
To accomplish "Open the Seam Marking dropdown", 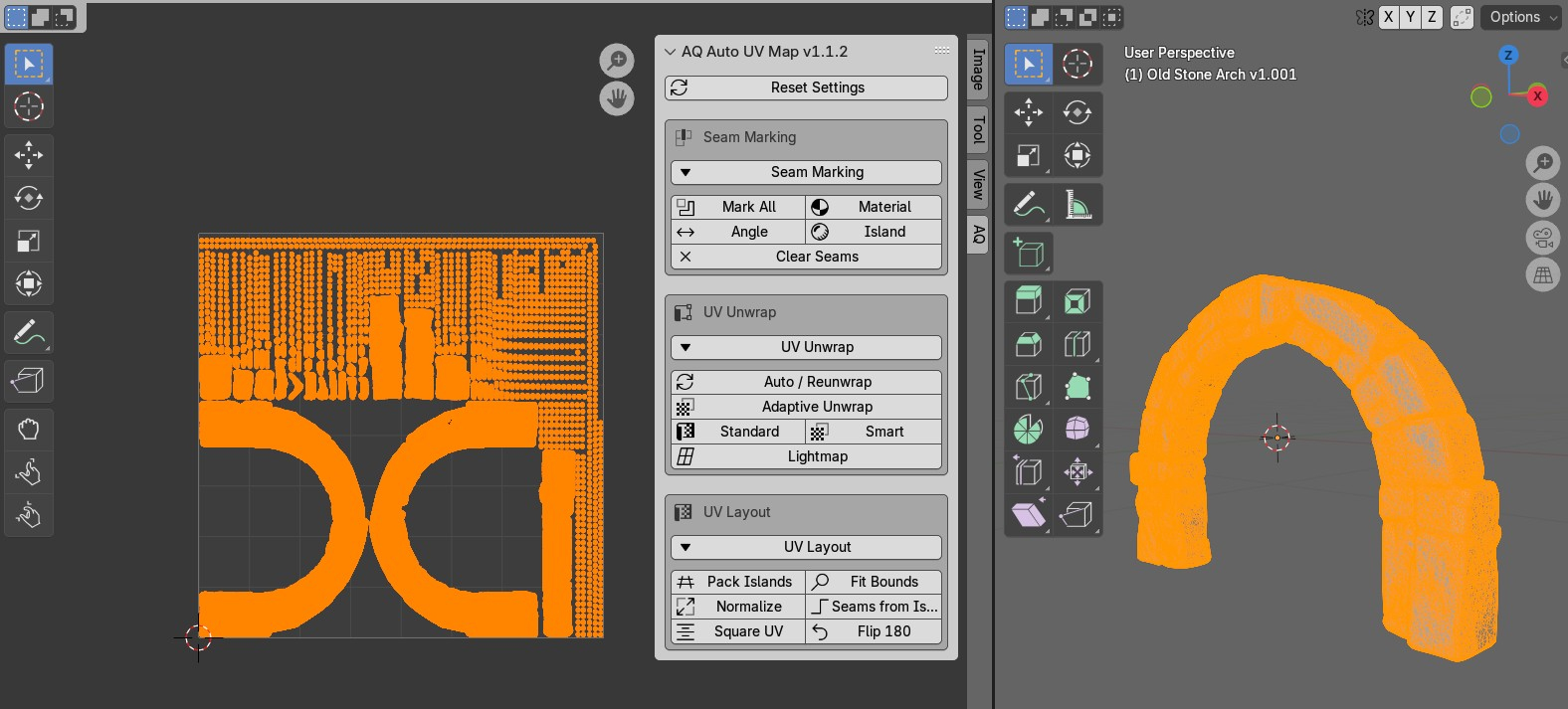I will pos(806,172).
